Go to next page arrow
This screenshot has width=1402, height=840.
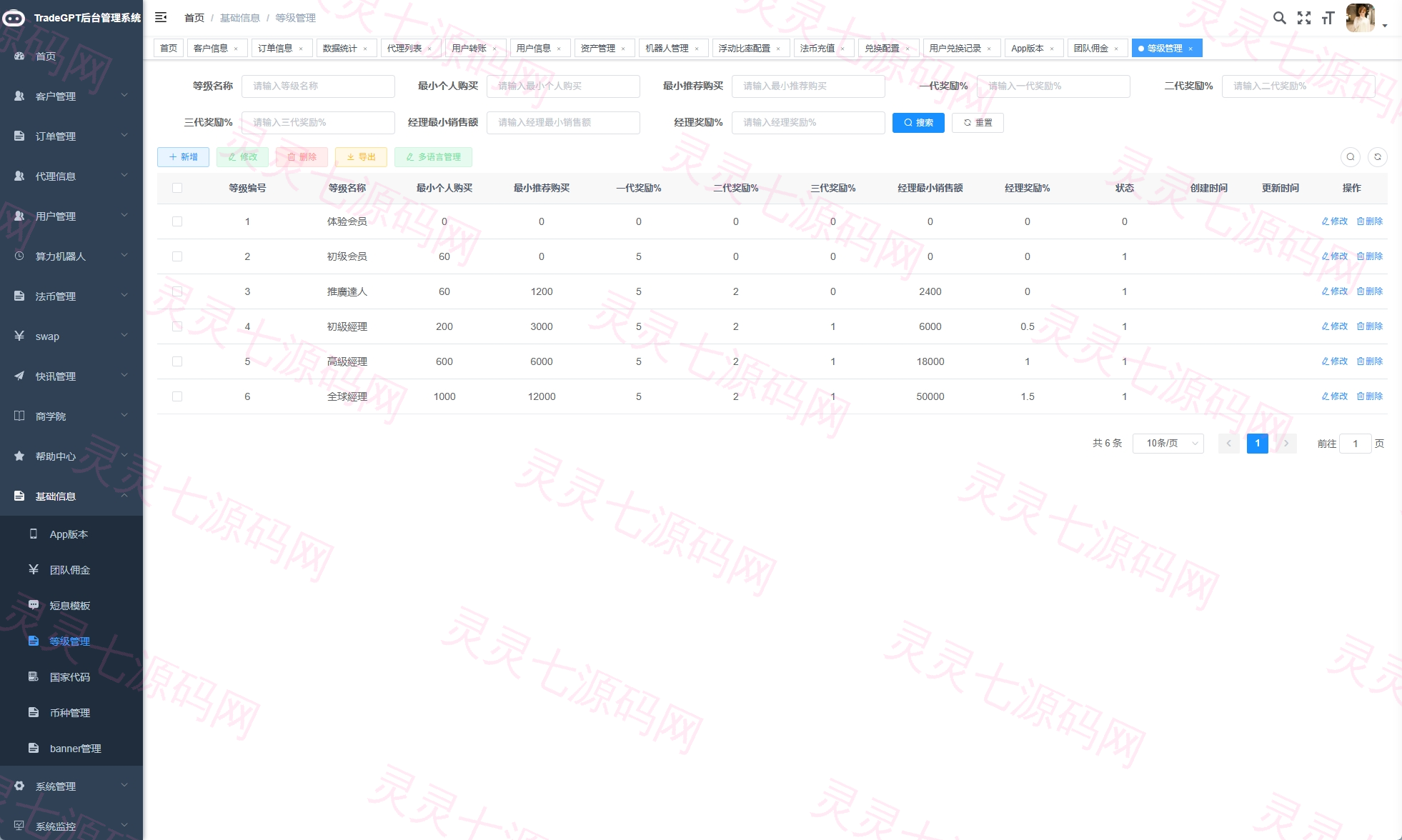[x=1286, y=444]
